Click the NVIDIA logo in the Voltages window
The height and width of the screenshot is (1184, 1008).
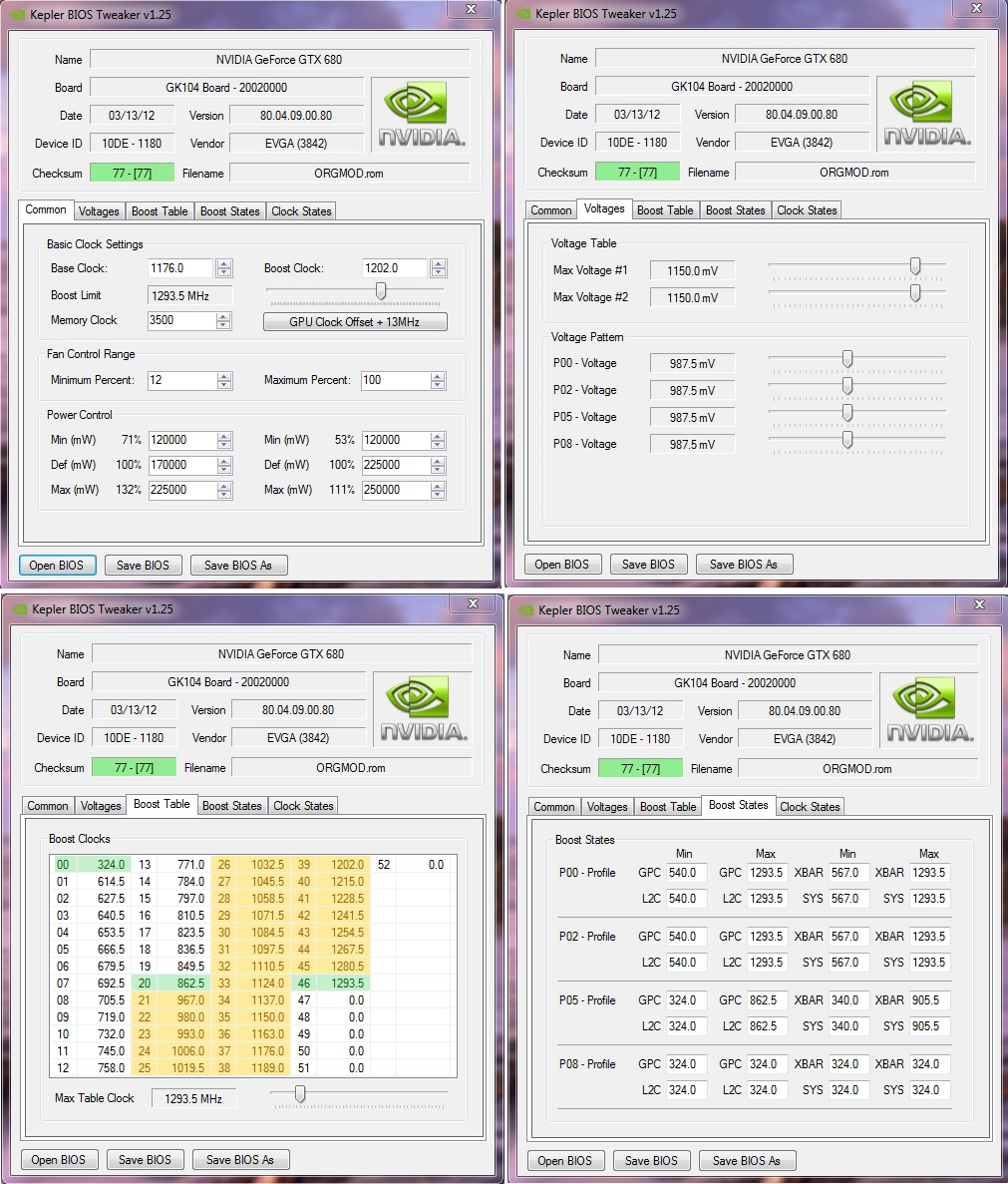pyautogui.click(x=926, y=114)
